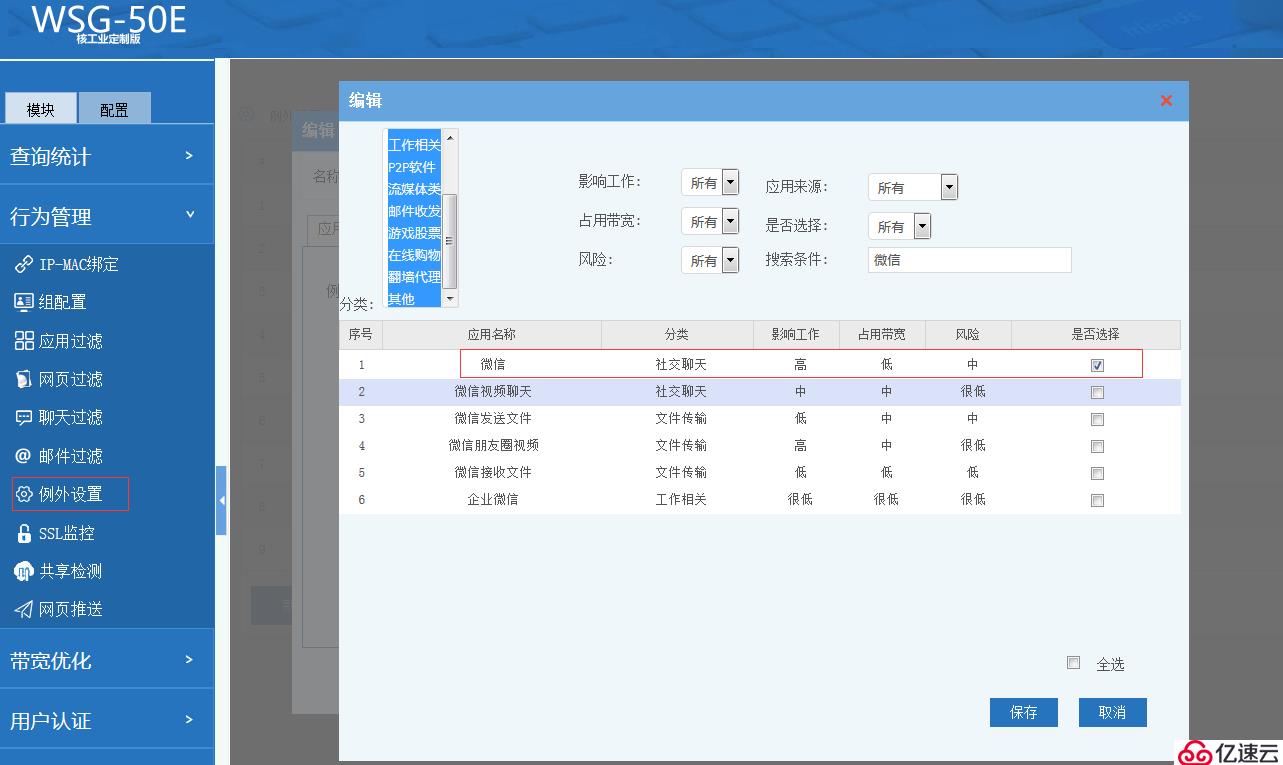Check the 企业微信 row checkbox
Screen dimensions: 1283x765
click(x=1097, y=500)
